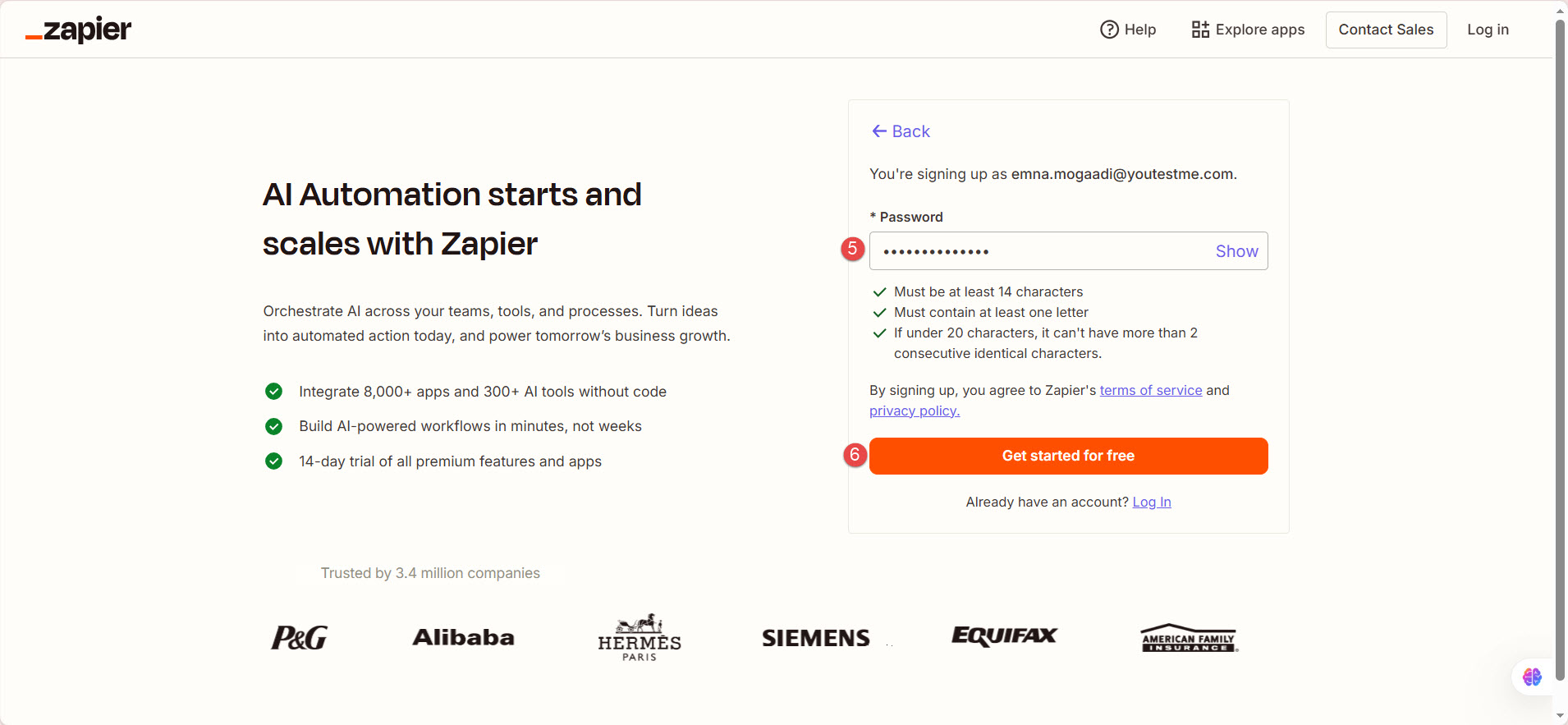Click the Explore apps grid icon
Image resolution: width=1568 pixels, height=725 pixels.
(1200, 30)
